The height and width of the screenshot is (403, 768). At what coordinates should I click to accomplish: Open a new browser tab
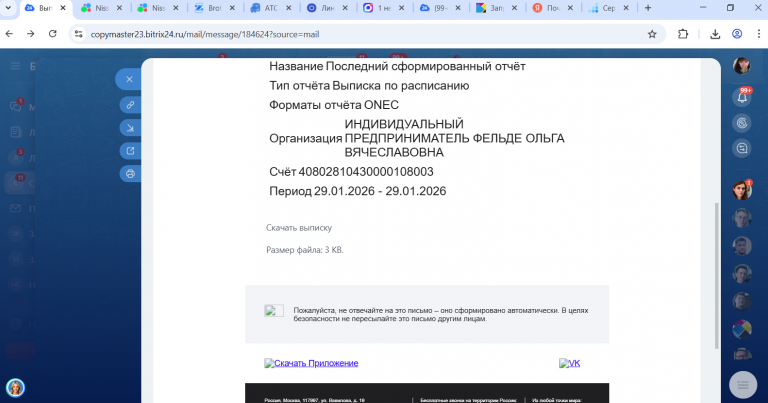[x=648, y=8]
